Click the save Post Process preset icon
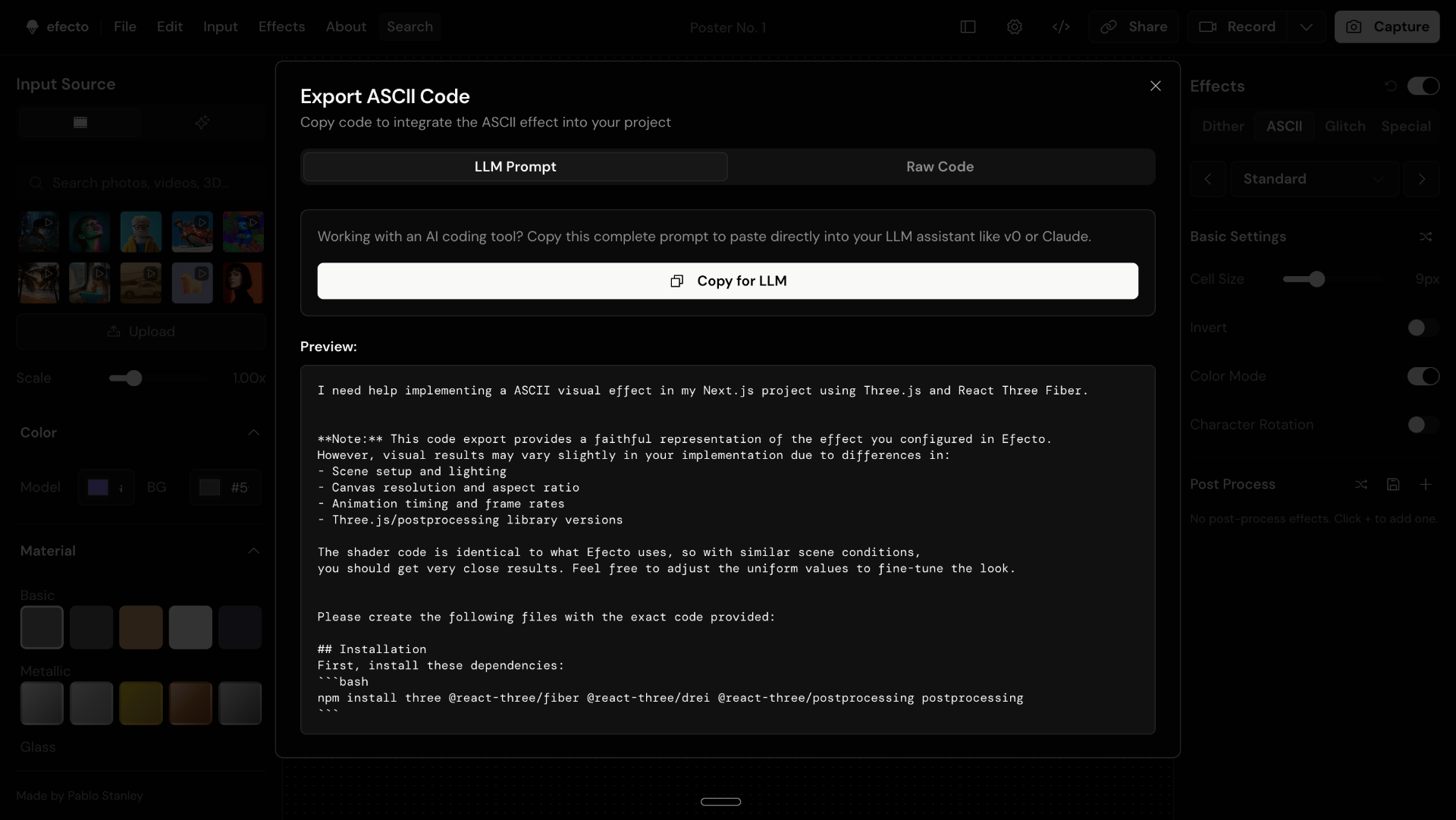 (1393, 485)
